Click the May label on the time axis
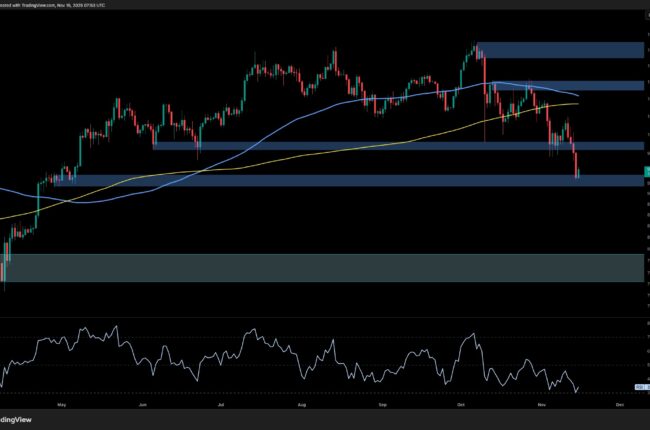This screenshot has width=650, height=430. [61, 406]
